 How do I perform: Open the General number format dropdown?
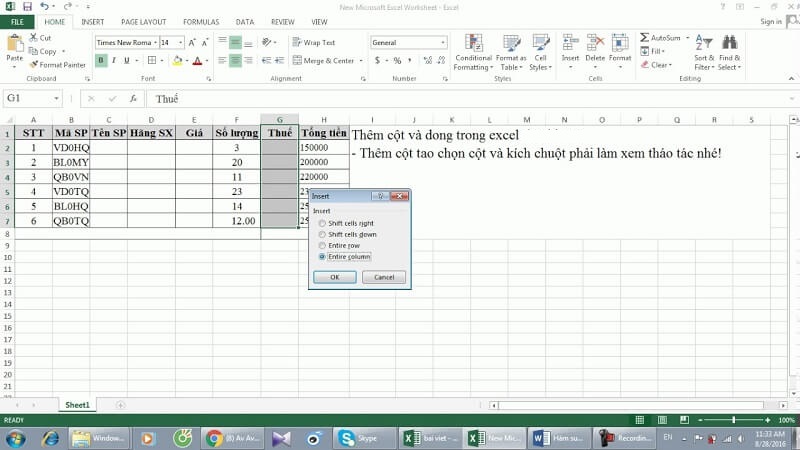[442, 42]
